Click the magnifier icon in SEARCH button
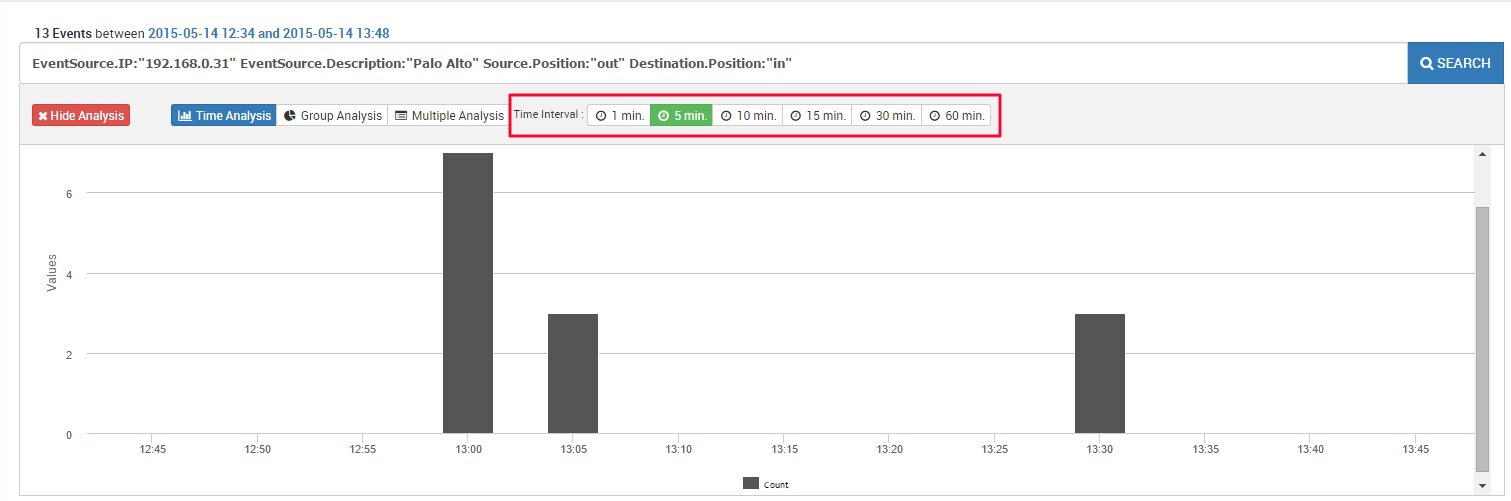Viewport: 1511px width, 501px height. [x=1427, y=63]
